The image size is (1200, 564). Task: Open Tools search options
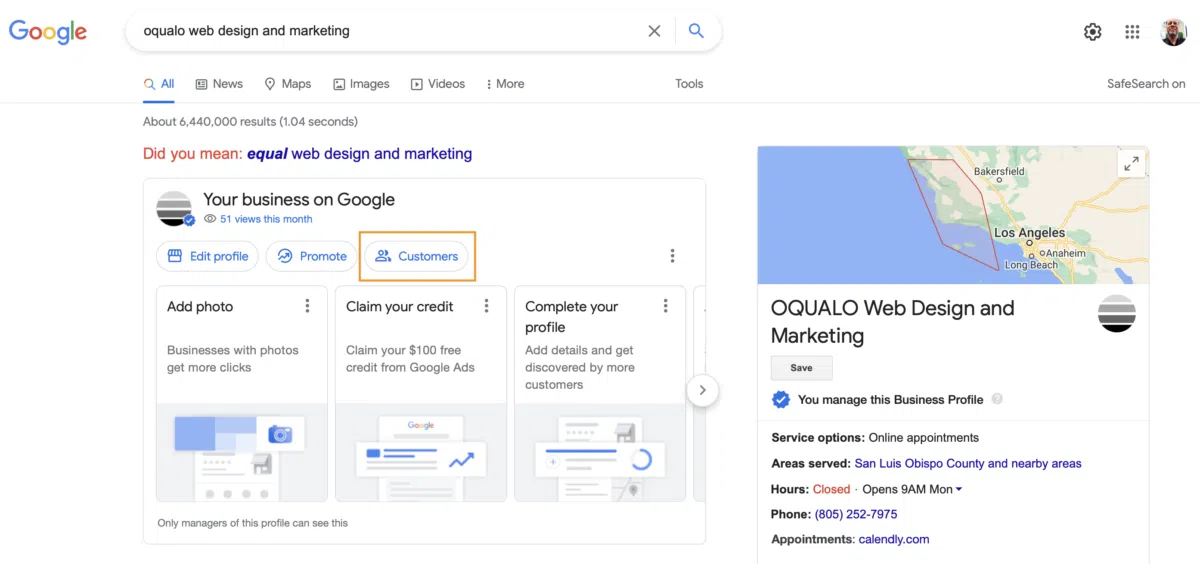click(689, 84)
